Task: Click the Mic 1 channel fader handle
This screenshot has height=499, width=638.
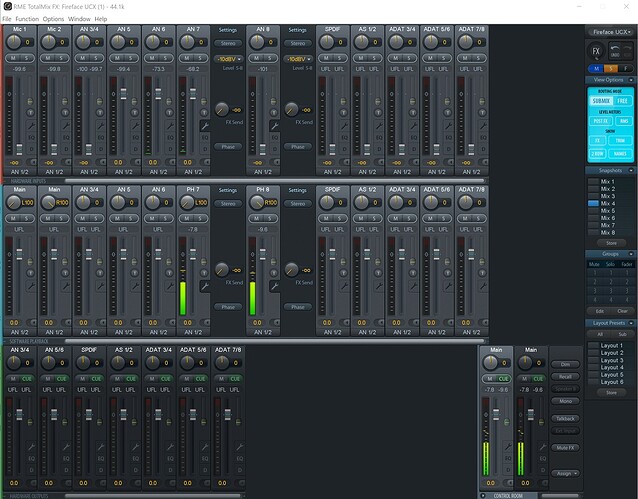Action: 19,149
